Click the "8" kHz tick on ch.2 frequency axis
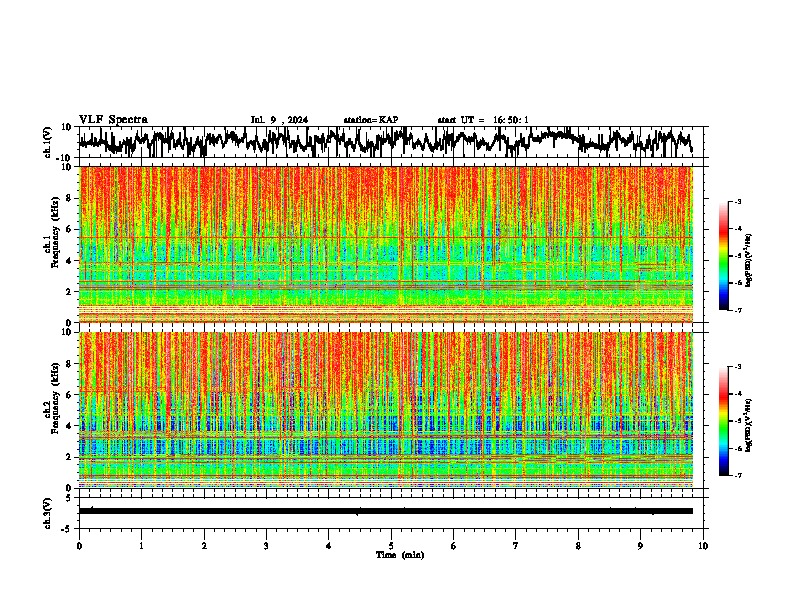Viewport: 792px width, 612px height. [x=69, y=364]
